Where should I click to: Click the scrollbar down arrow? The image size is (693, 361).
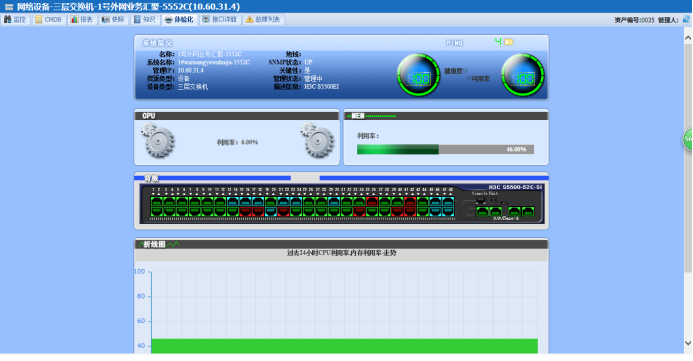688,343
